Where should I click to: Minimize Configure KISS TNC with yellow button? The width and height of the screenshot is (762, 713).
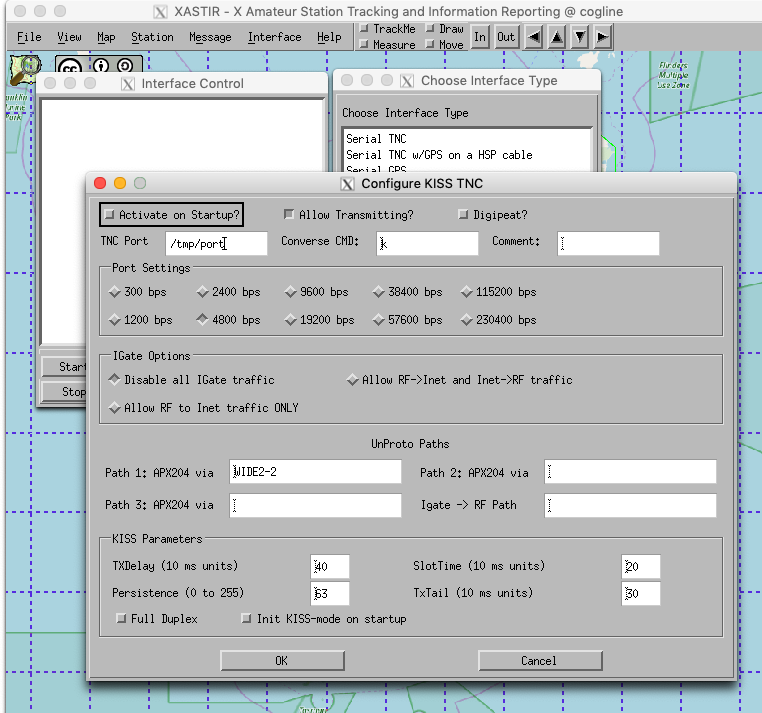(x=120, y=183)
